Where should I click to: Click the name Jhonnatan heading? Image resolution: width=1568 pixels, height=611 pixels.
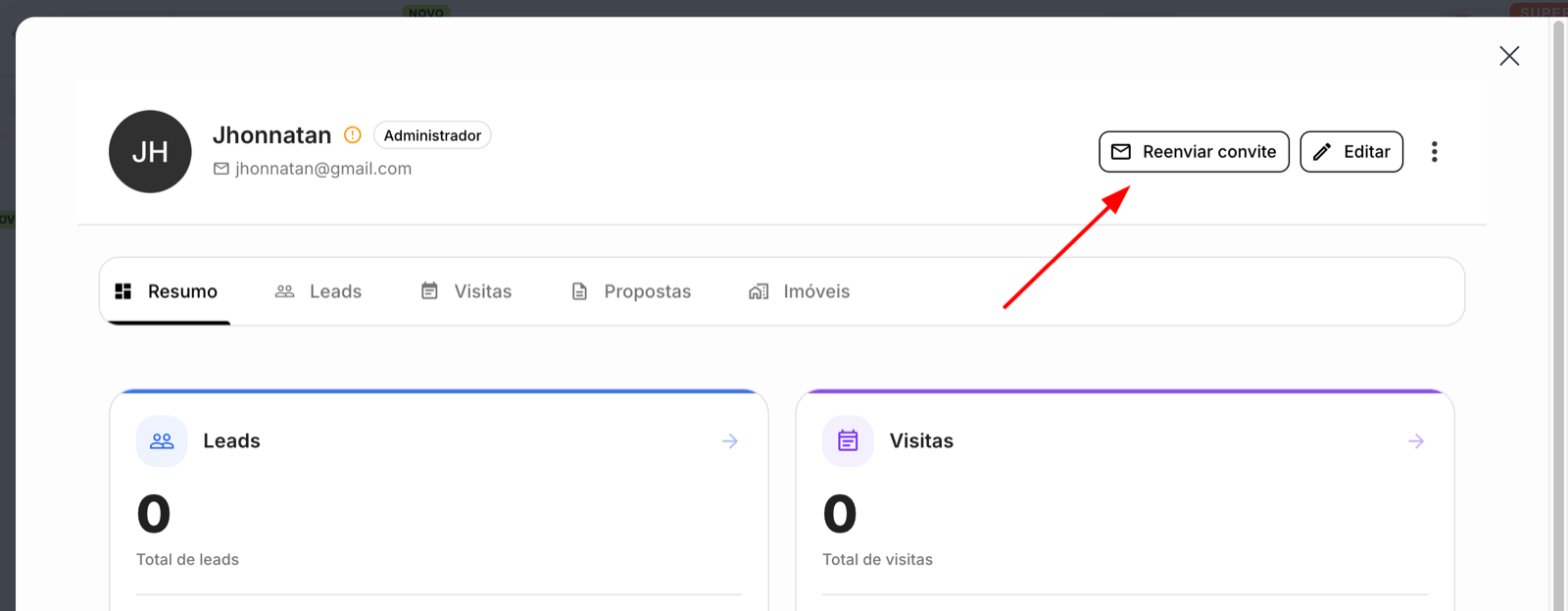coord(272,135)
